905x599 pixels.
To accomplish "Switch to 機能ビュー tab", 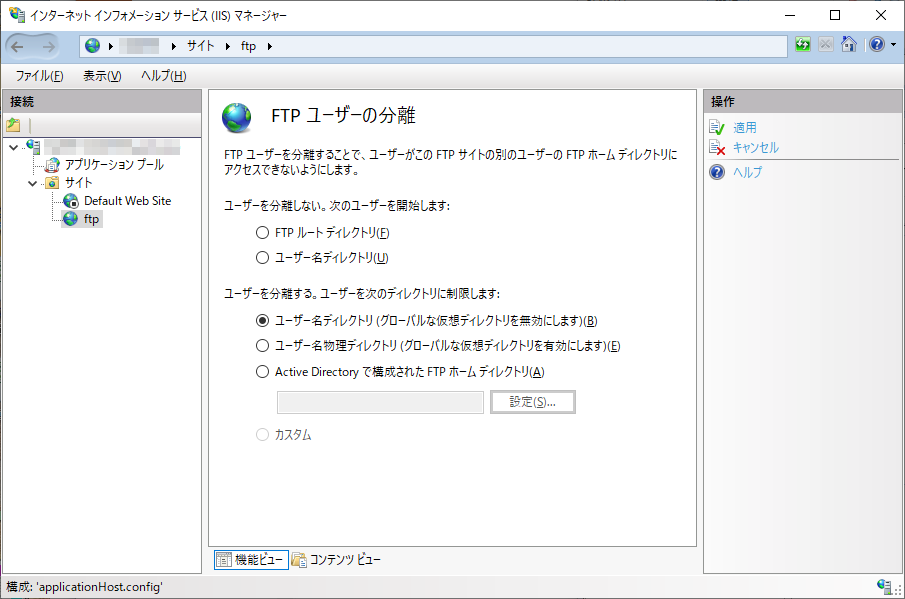I will pos(251,559).
